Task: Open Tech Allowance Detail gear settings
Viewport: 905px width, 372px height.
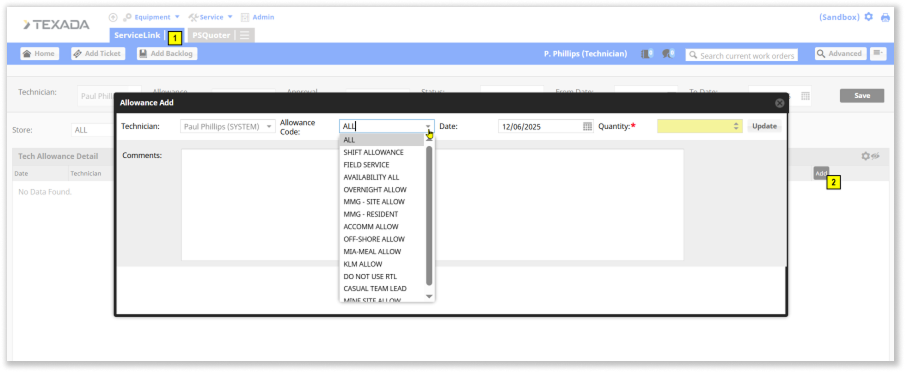Action: click(865, 156)
